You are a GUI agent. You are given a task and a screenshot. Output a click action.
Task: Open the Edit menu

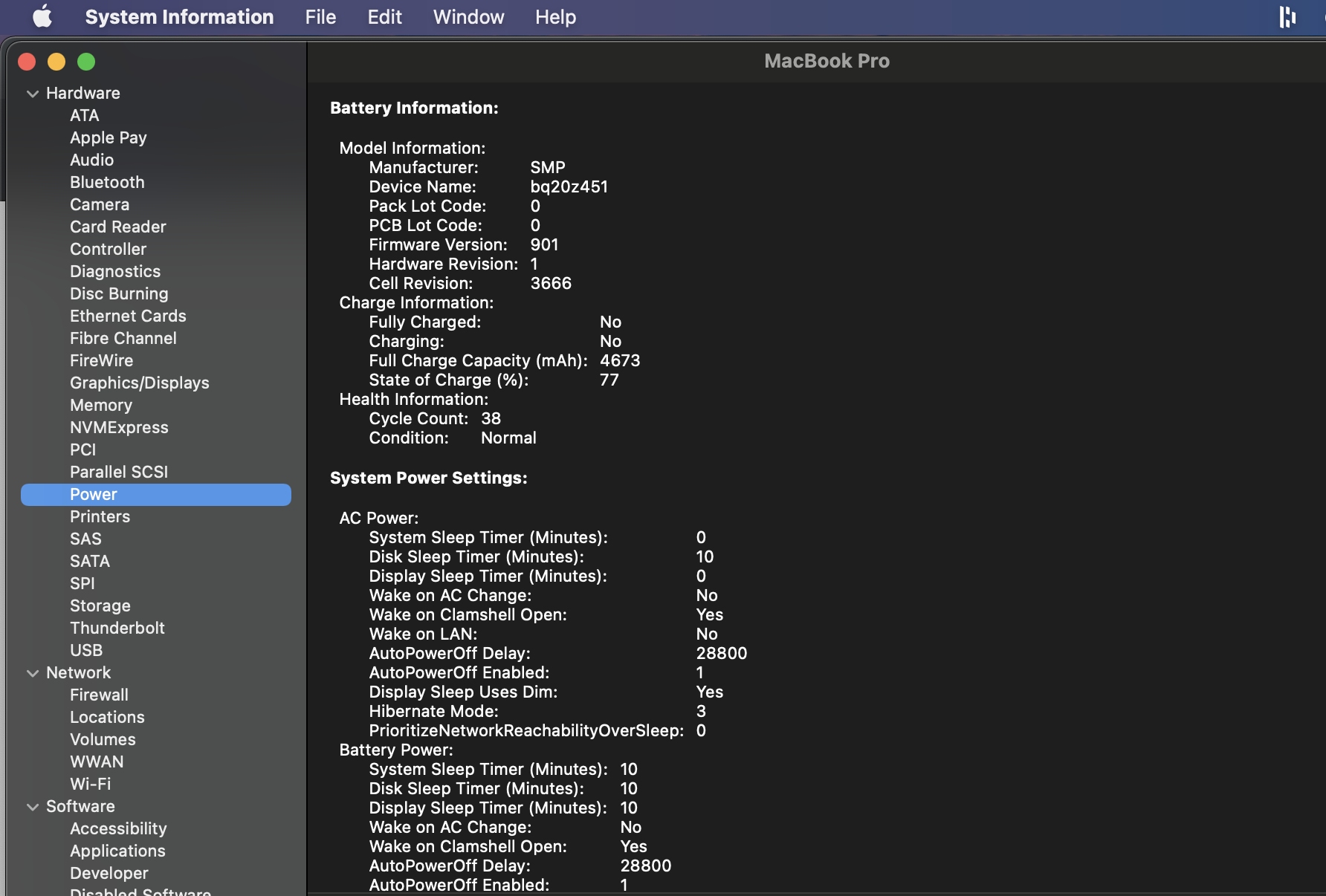384,16
